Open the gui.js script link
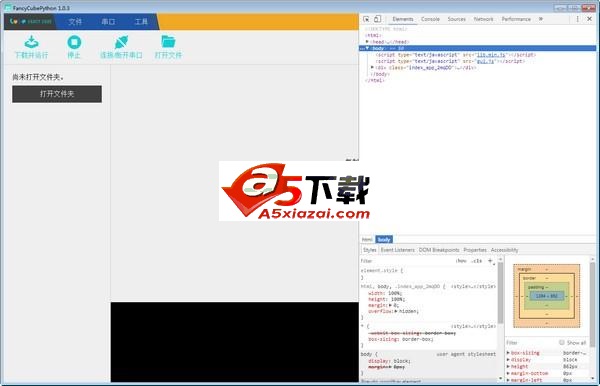 486,61
